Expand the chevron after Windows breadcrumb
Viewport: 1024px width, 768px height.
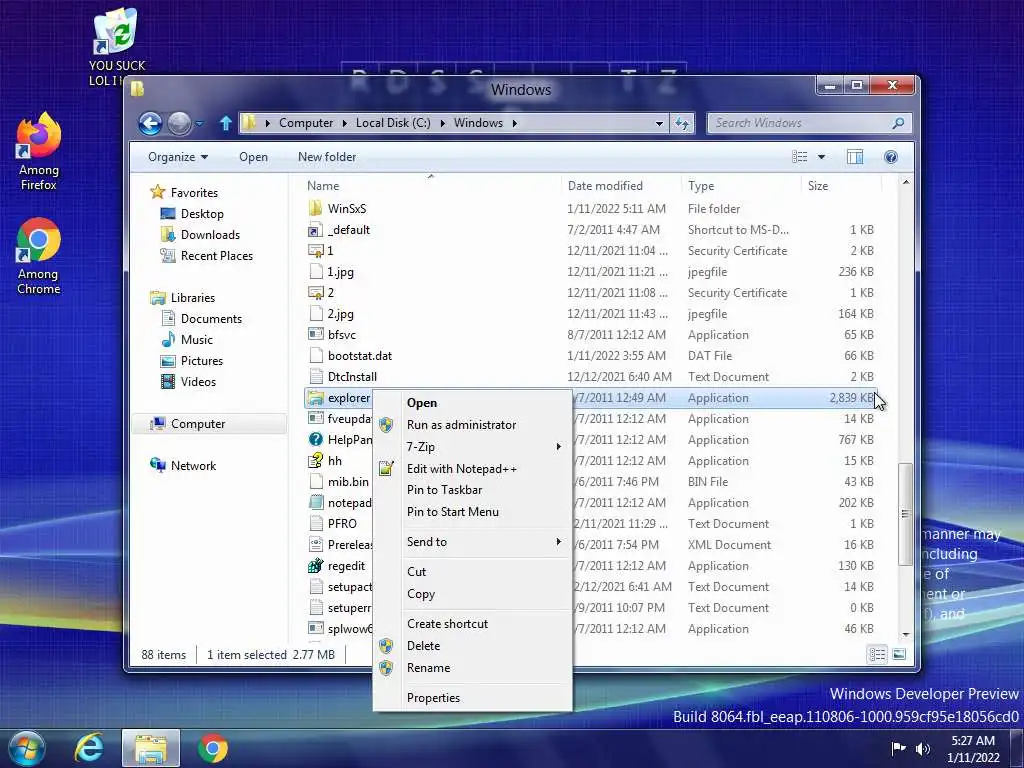tap(515, 123)
